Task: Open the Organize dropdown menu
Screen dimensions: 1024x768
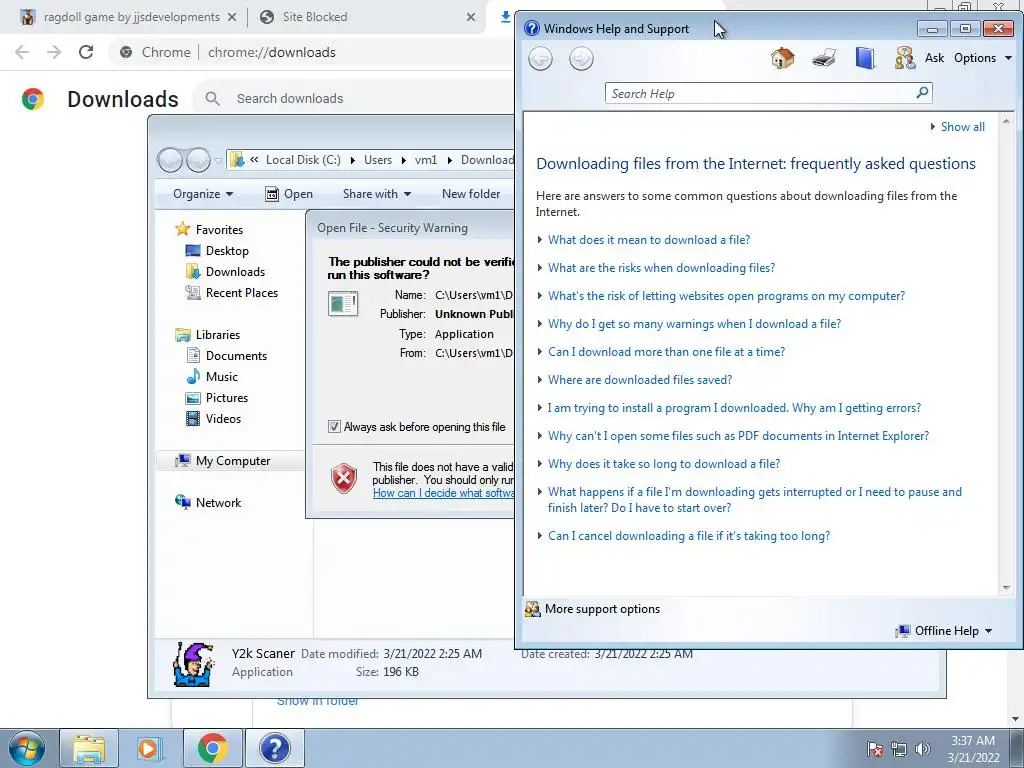Action: 203,194
